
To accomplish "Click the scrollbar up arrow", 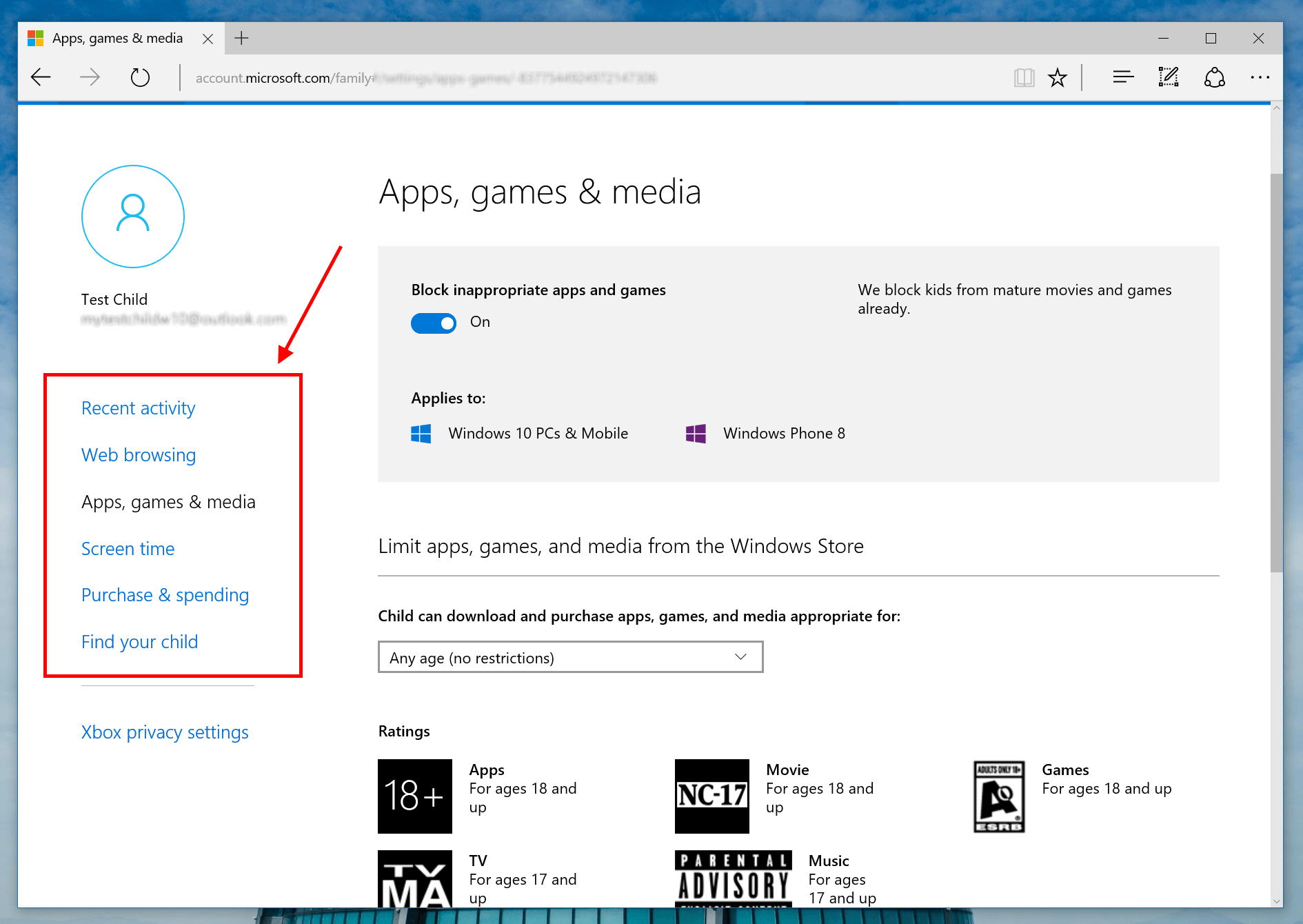I will 1277,108.
